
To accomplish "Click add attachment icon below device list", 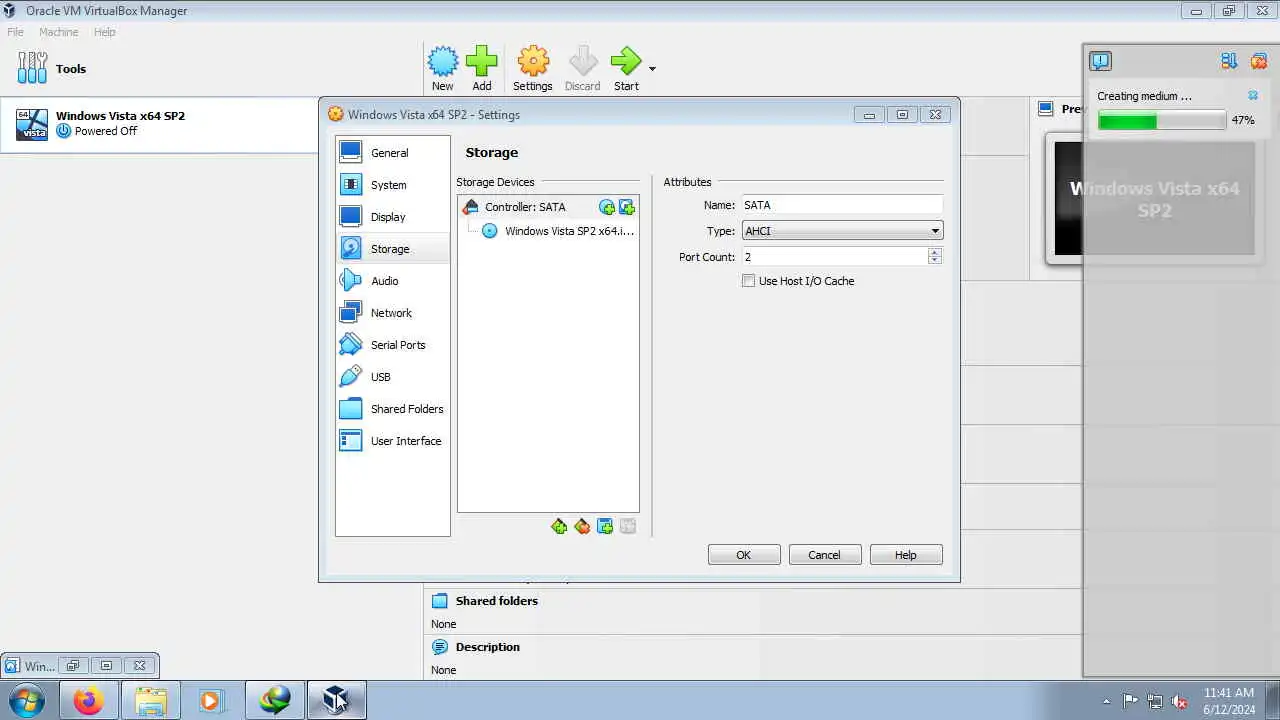I will [605, 527].
